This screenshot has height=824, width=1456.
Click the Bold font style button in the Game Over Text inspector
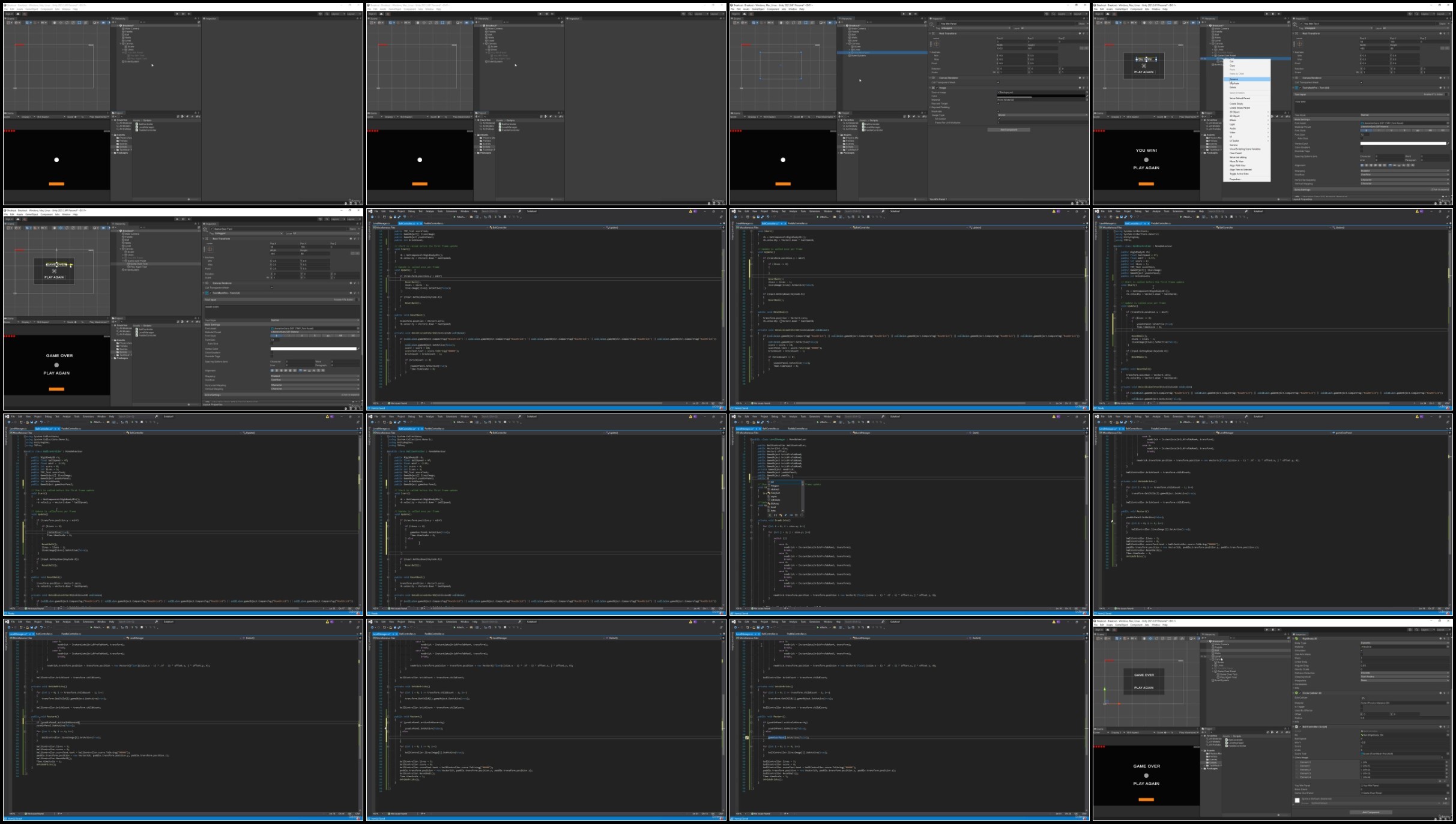[276, 335]
